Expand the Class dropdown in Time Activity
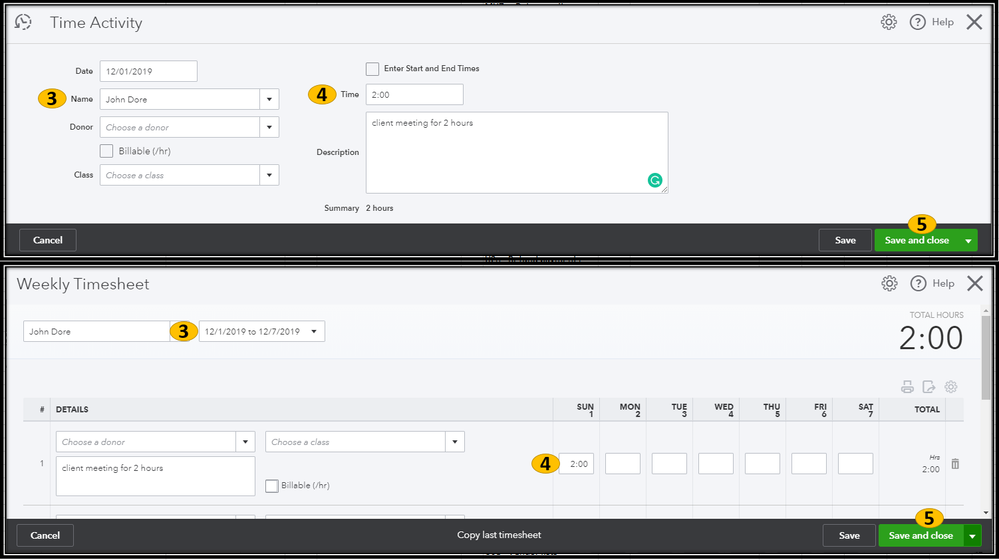The height and width of the screenshot is (560, 999). [269, 175]
